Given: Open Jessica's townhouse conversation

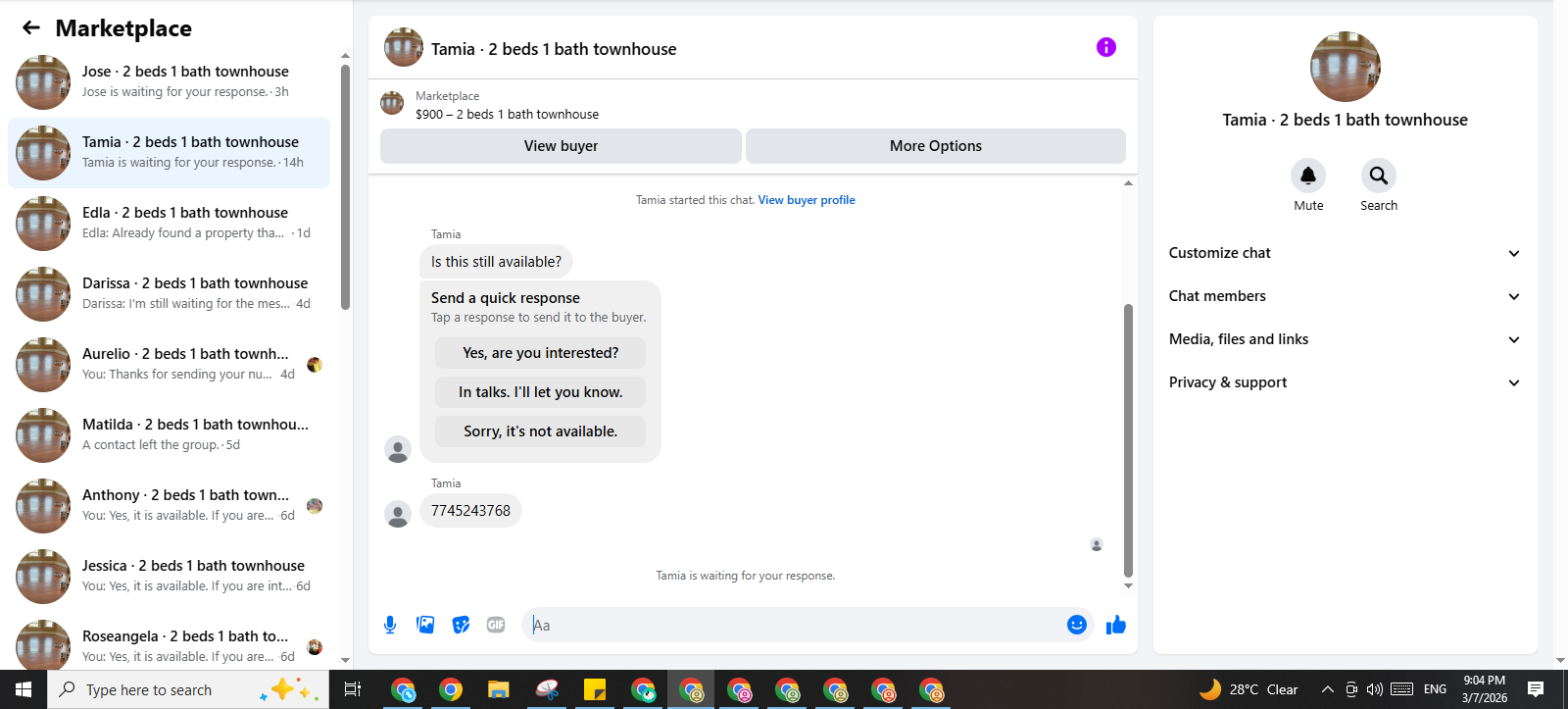Looking at the screenshot, I should [169, 577].
